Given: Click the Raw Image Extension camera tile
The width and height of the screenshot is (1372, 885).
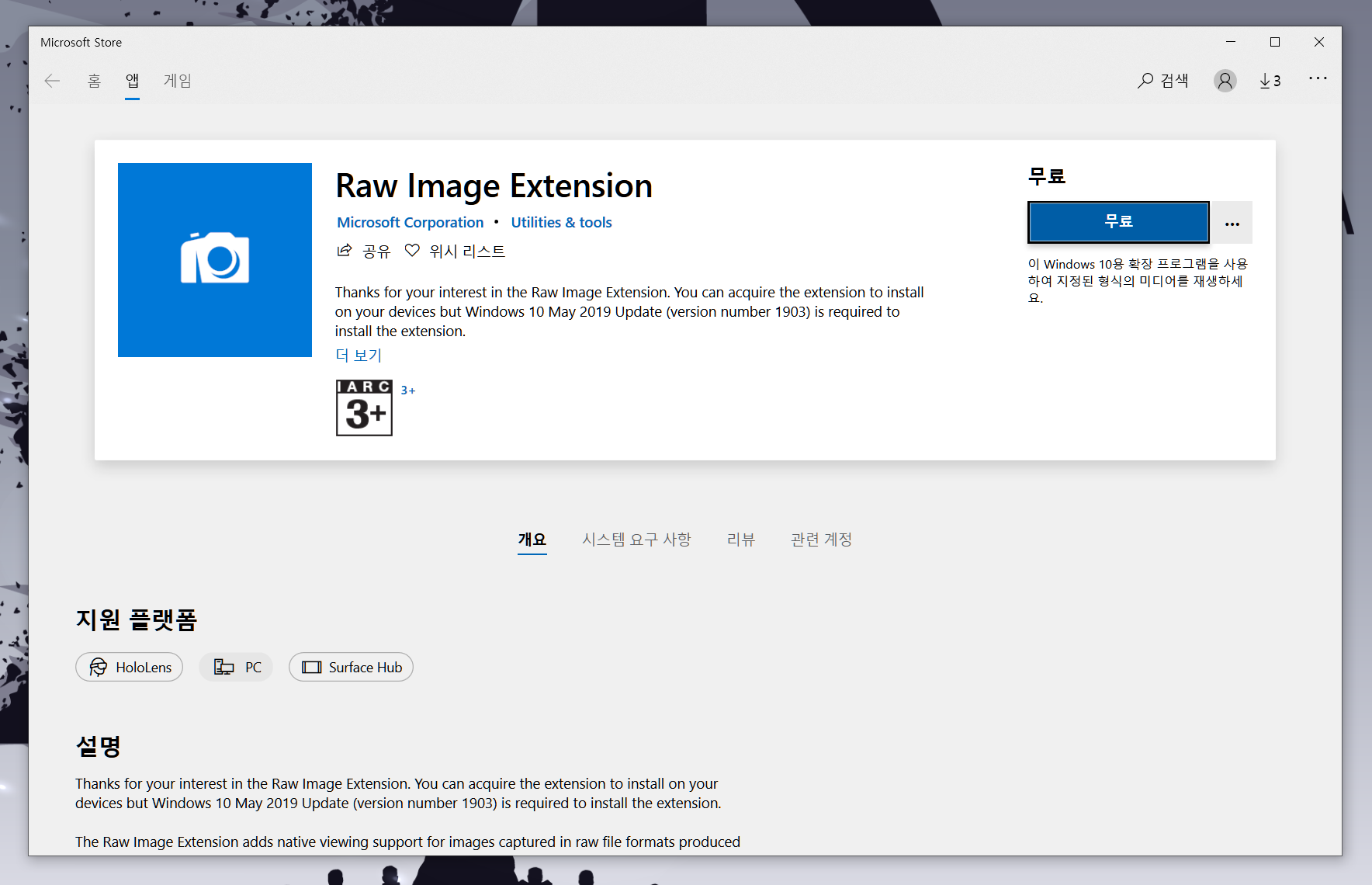Looking at the screenshot, I should click(215, 260).
